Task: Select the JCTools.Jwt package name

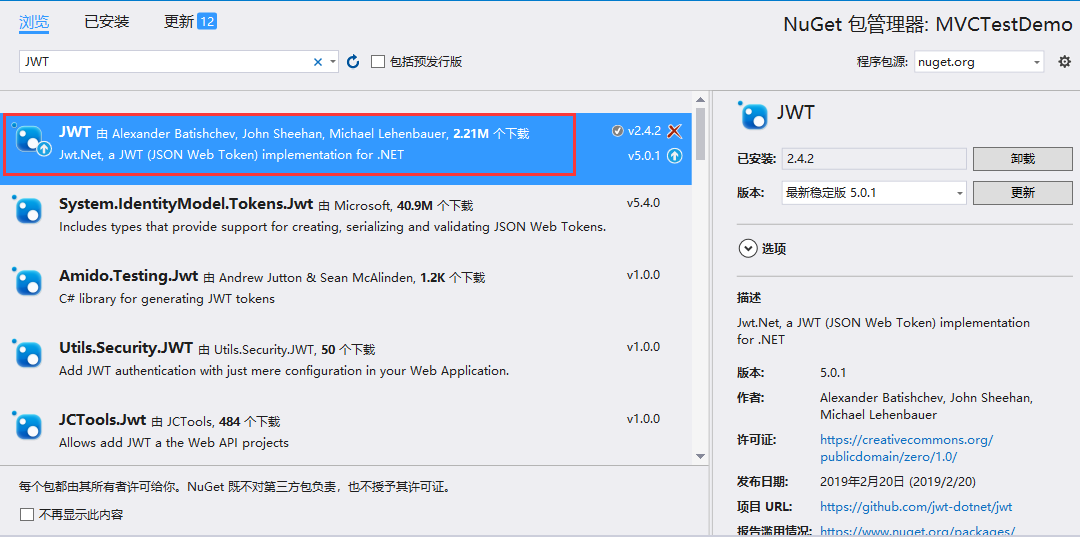Action: click(x=103, y=421)
